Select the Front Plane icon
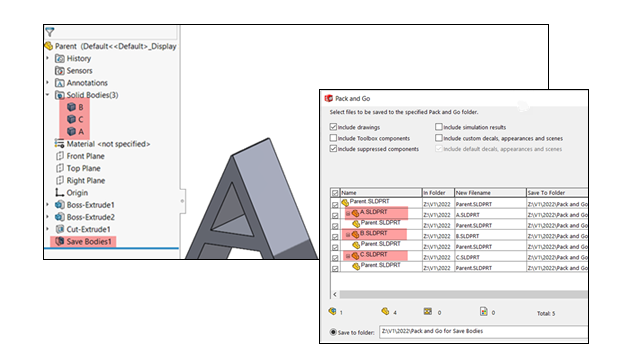The width and height of the screenshot is (640, 360). (x=60, y=156)
